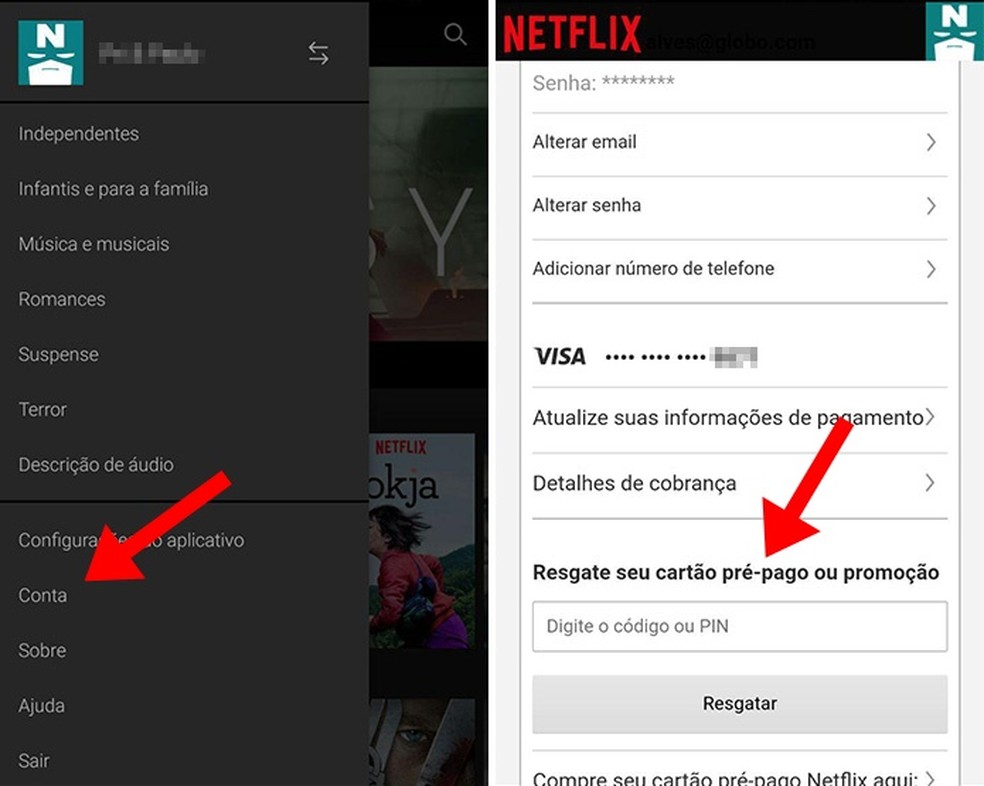This screenshot has width=984, height=786.
Task: Open the Alterar email option
Action: click(x=740, y=144)
